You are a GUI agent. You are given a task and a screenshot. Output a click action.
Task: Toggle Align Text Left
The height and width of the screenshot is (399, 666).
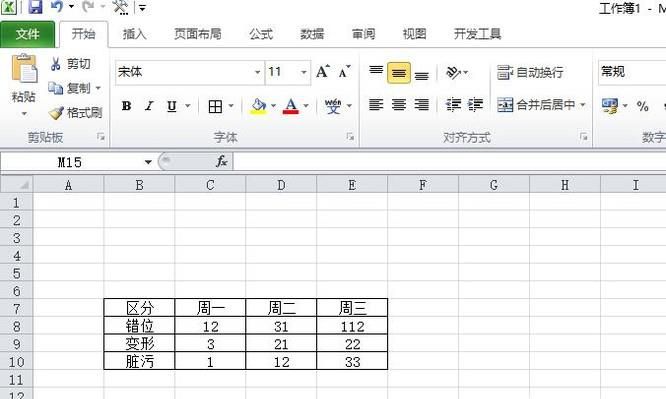pos(376,105)
